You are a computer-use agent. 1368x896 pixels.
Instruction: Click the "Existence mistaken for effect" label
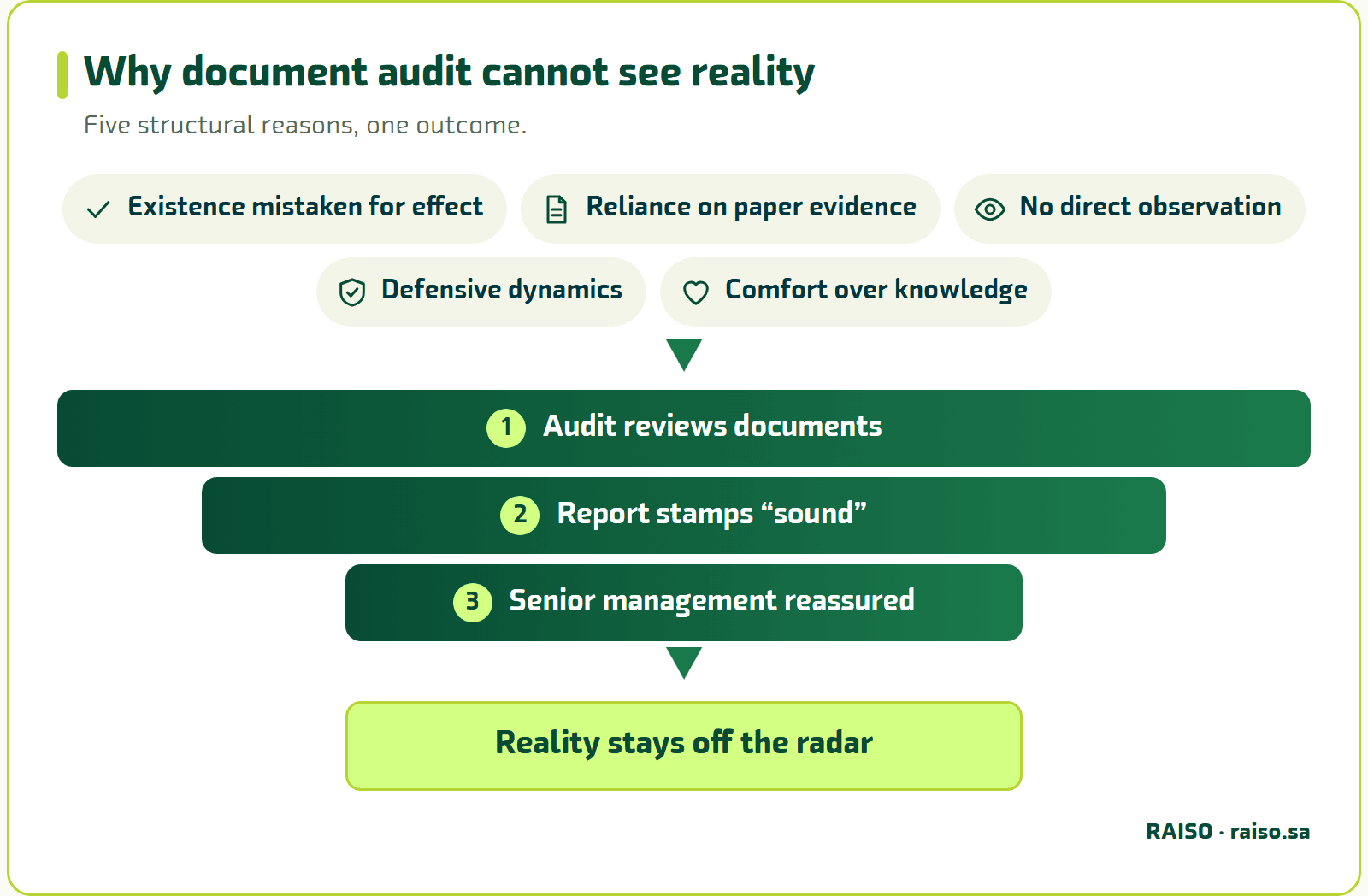point(305,207)
